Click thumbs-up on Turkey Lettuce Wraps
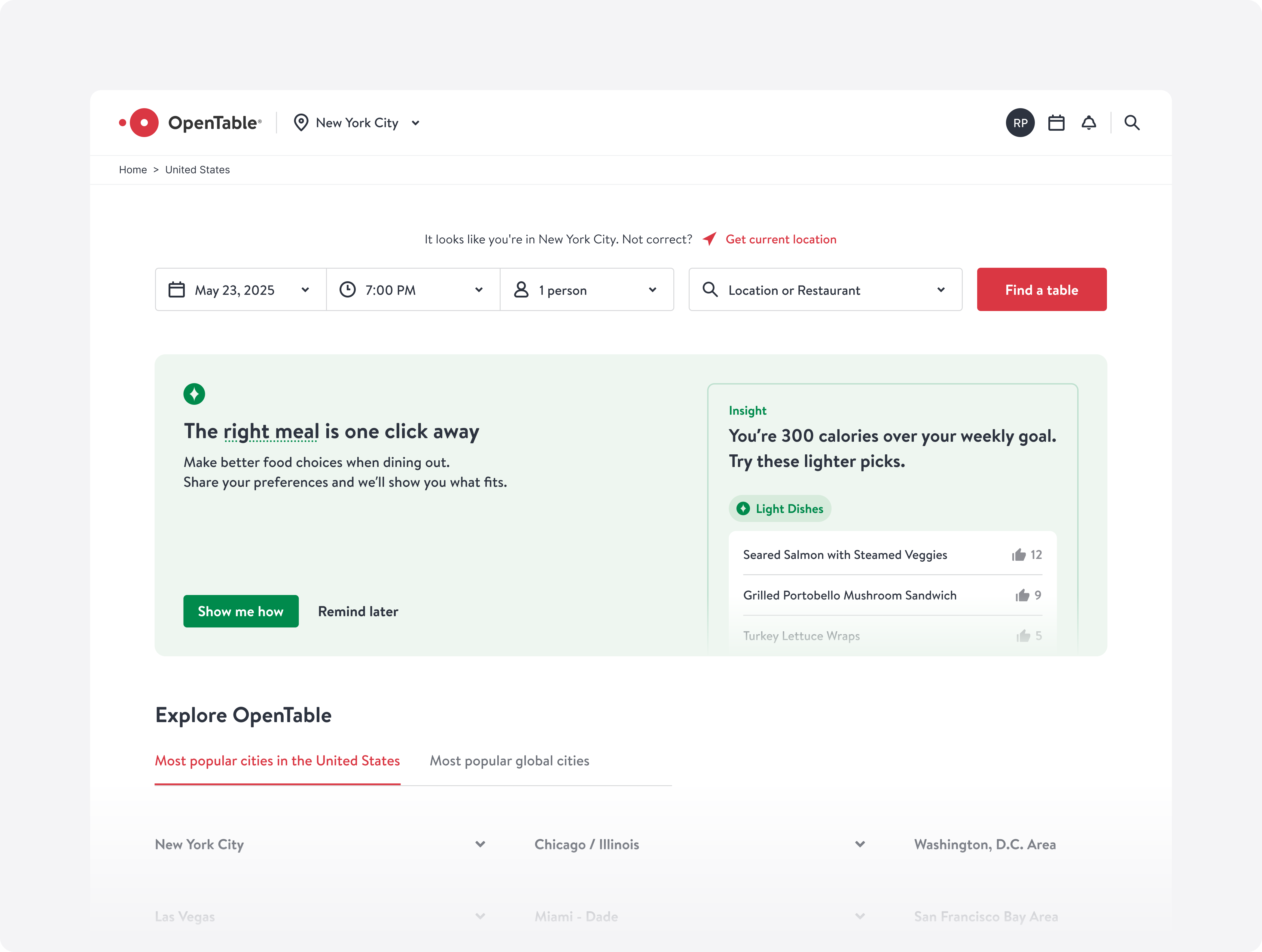The height and width of the screenshot is (952, 1262). pyautogui.click(x=1023, y=636)
